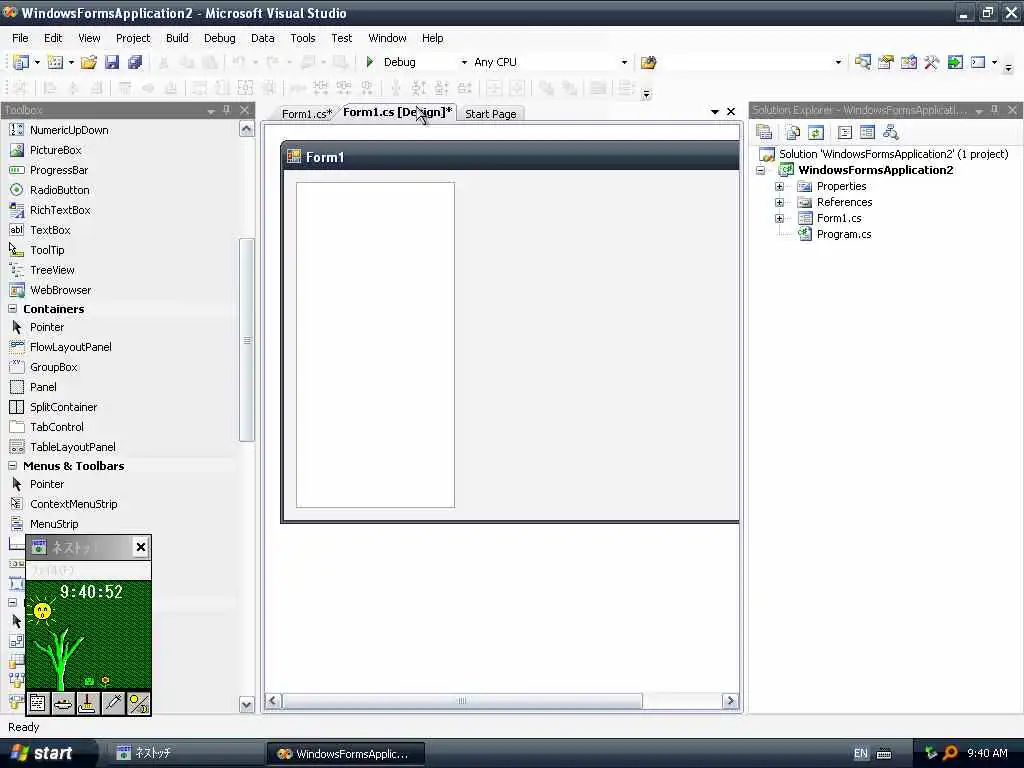
Task: Click the horizontal scrollbar thumb in the designer
Action: tap(462, 701)
